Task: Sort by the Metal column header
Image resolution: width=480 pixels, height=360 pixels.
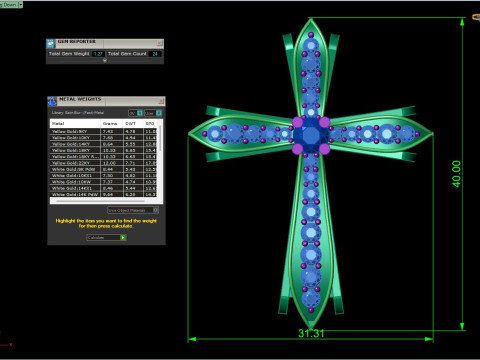Action: tap(75, 123)
